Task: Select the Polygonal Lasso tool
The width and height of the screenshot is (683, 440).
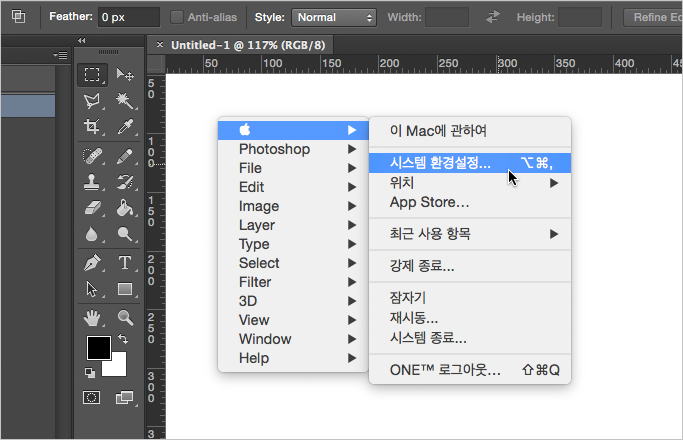Action: pyautogui.click(x=92, y=101)
